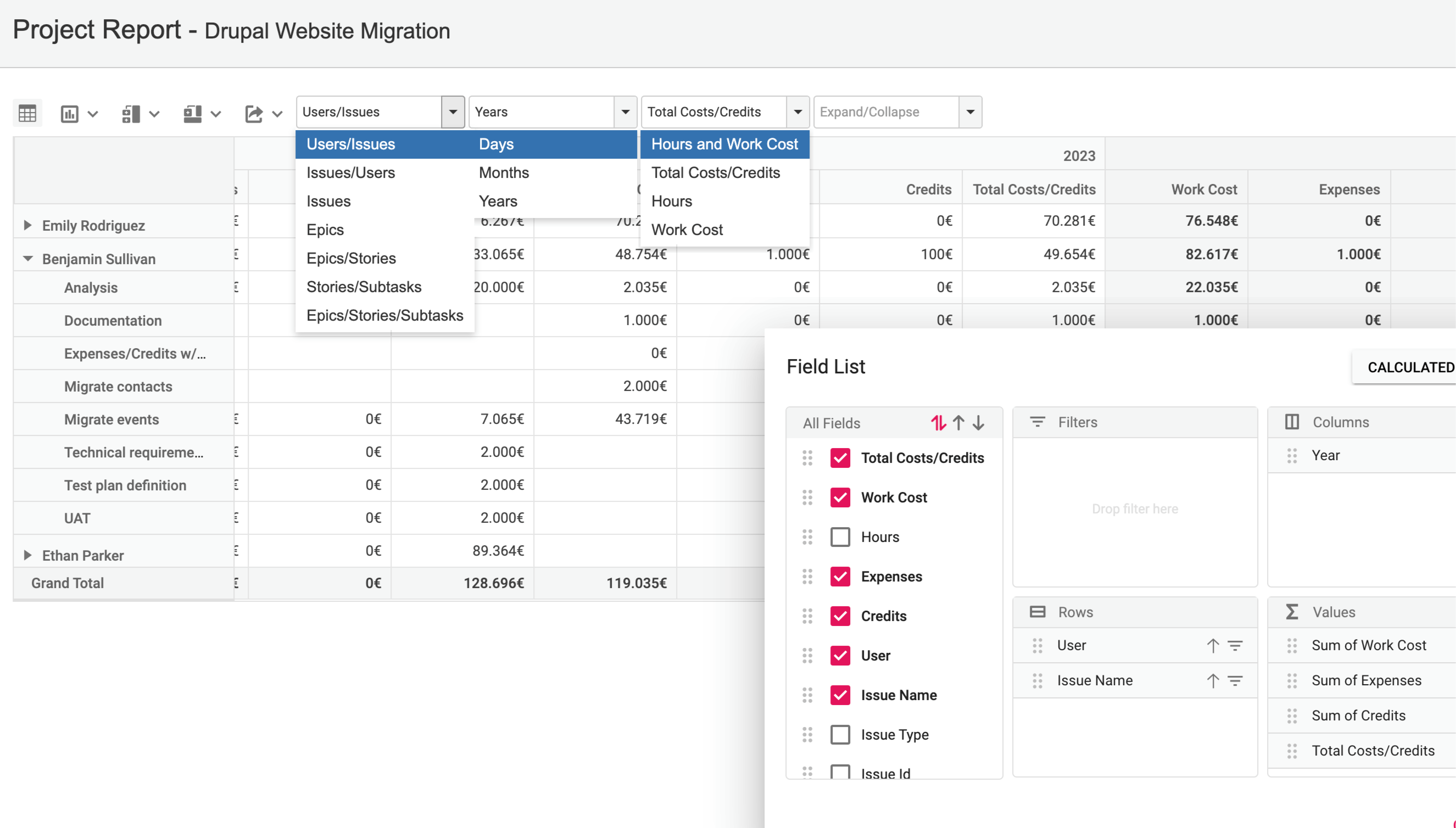Click the CALCULATED button

click(1410, 367)
